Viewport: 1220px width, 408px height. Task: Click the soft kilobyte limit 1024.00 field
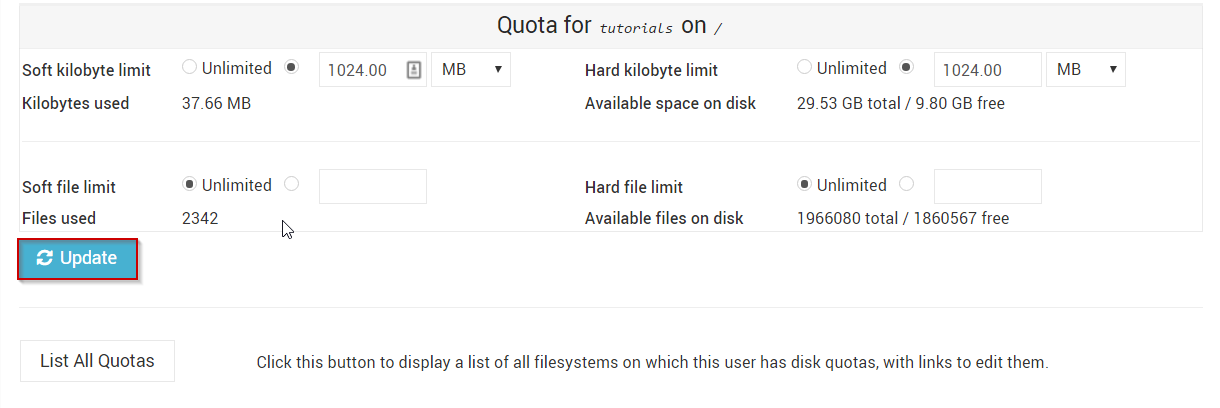(373, 70)
